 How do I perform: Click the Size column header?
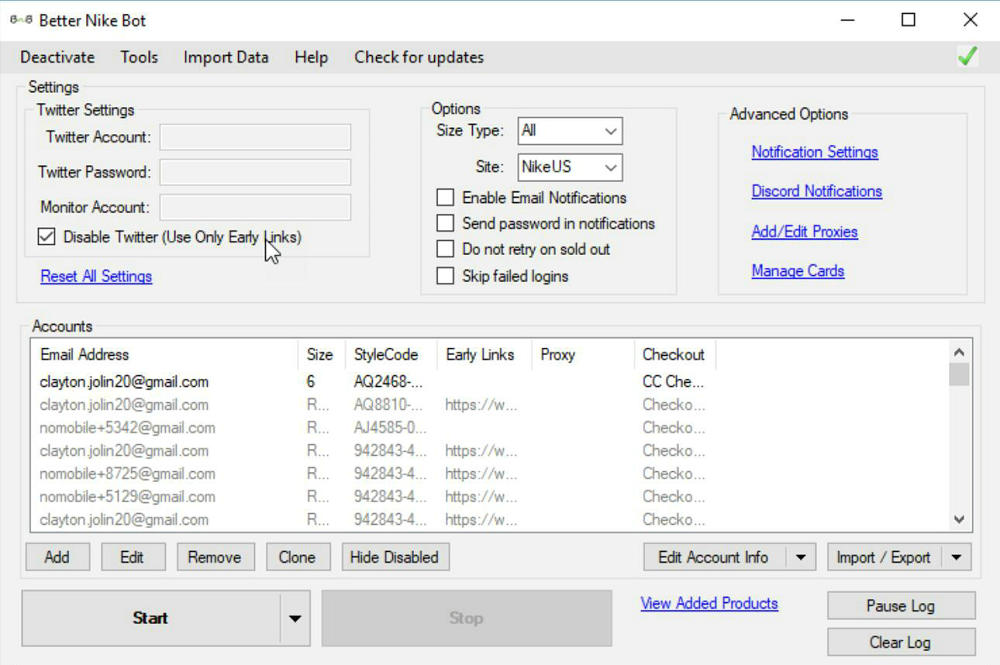pyautogui.click(x=321, y=354)
